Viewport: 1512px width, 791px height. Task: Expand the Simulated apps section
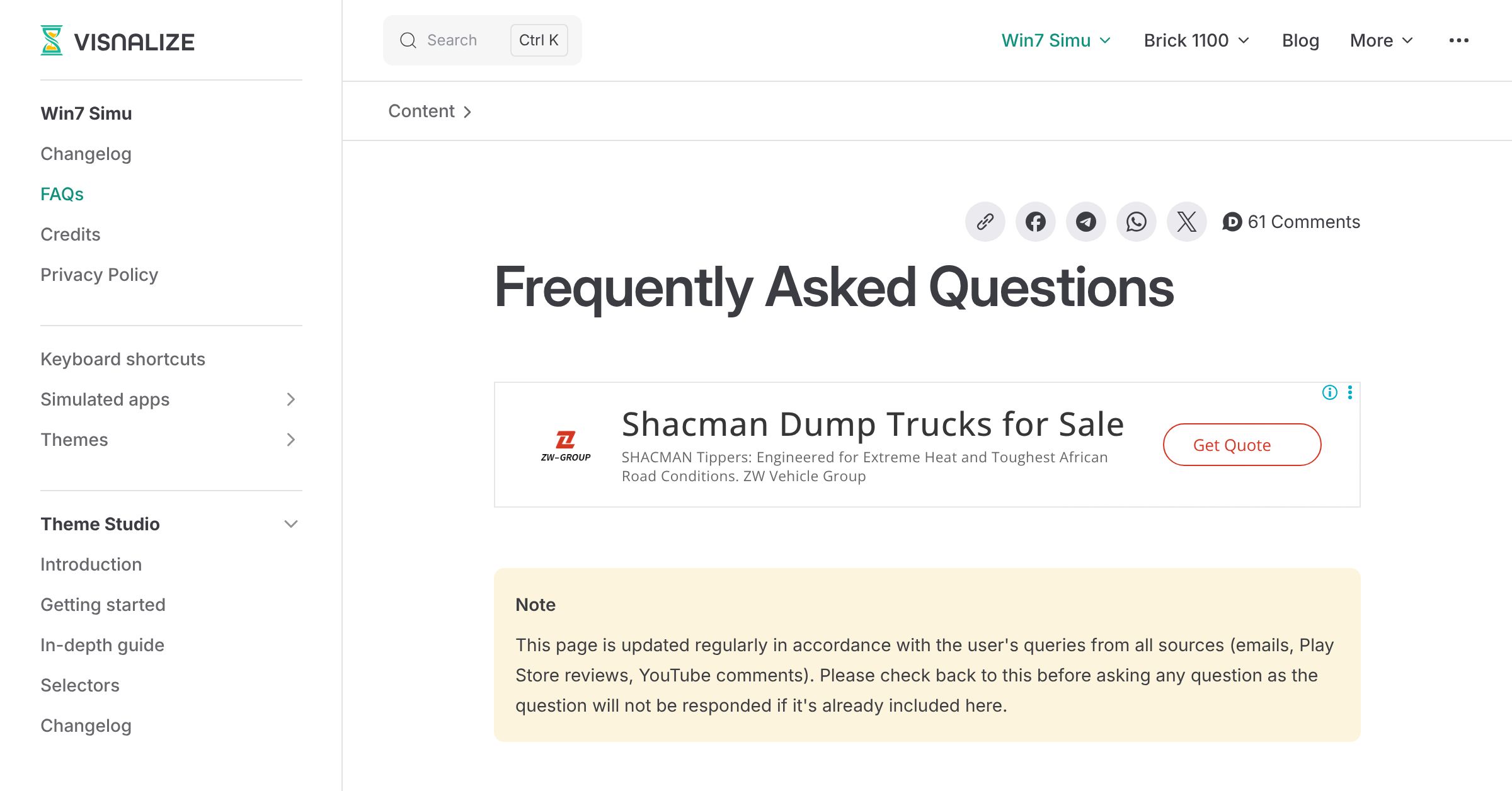(x=290, y=399)
